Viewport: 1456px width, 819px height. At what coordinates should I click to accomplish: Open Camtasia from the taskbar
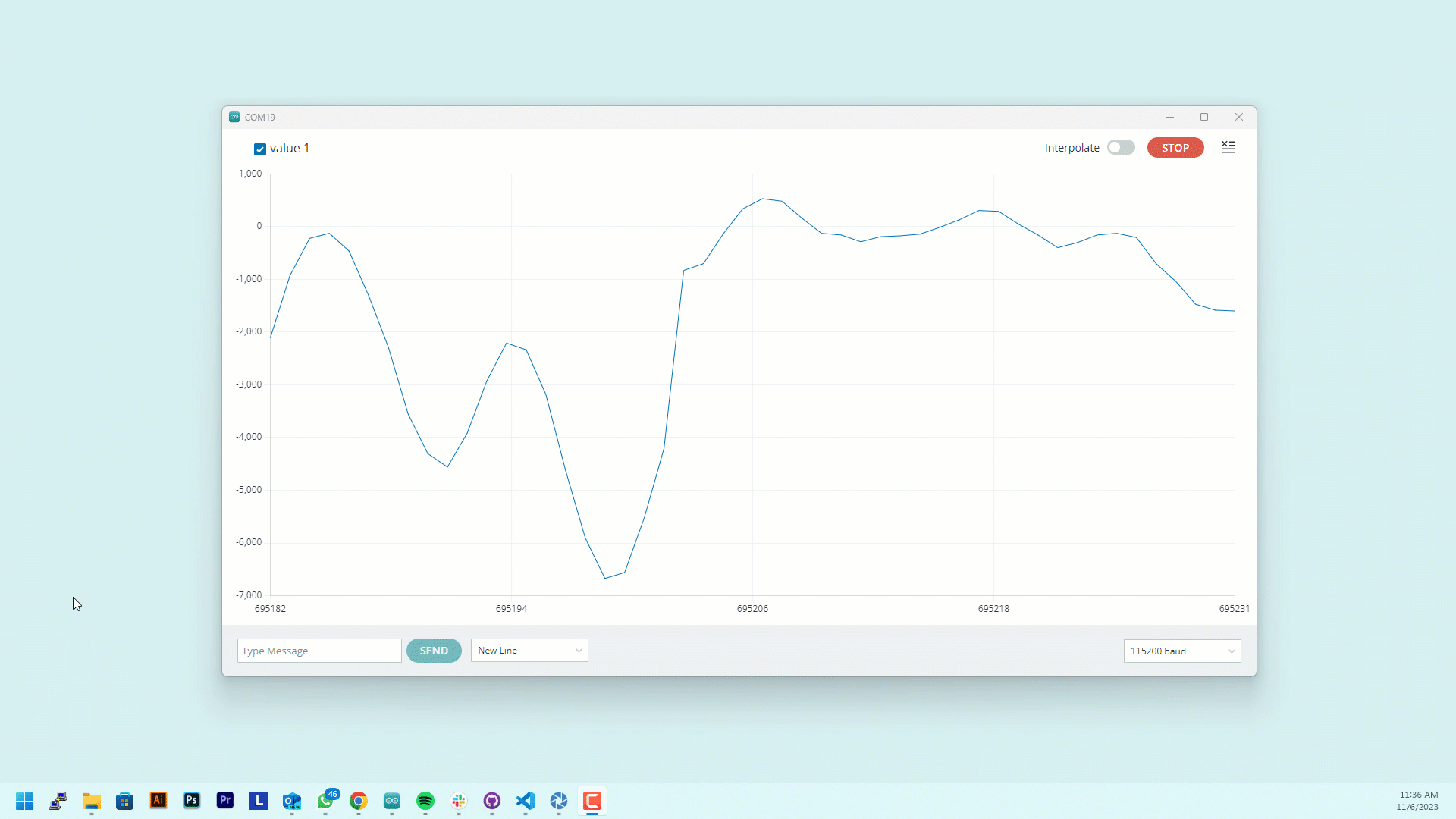tap(592, 802)
